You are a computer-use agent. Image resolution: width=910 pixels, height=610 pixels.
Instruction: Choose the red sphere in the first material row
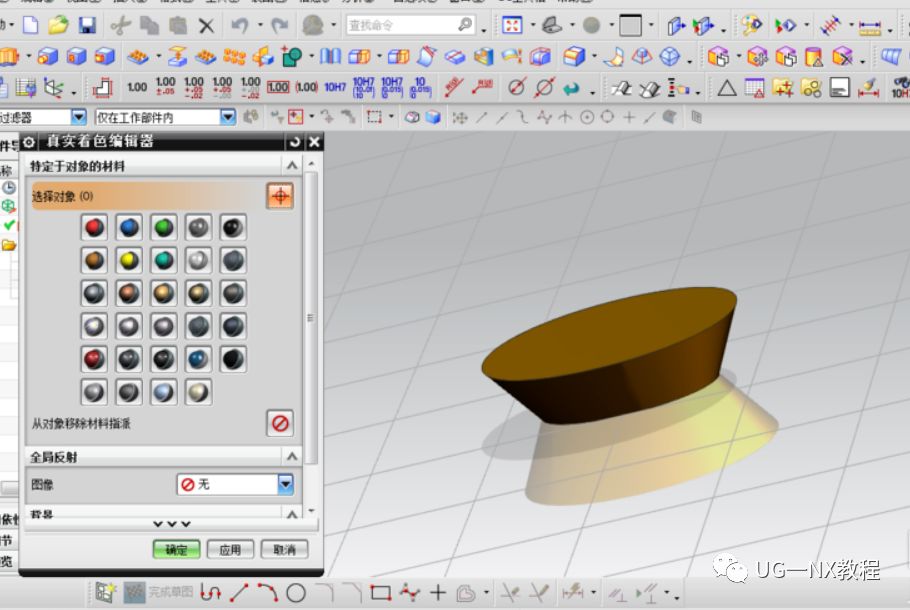click(94, 228)
